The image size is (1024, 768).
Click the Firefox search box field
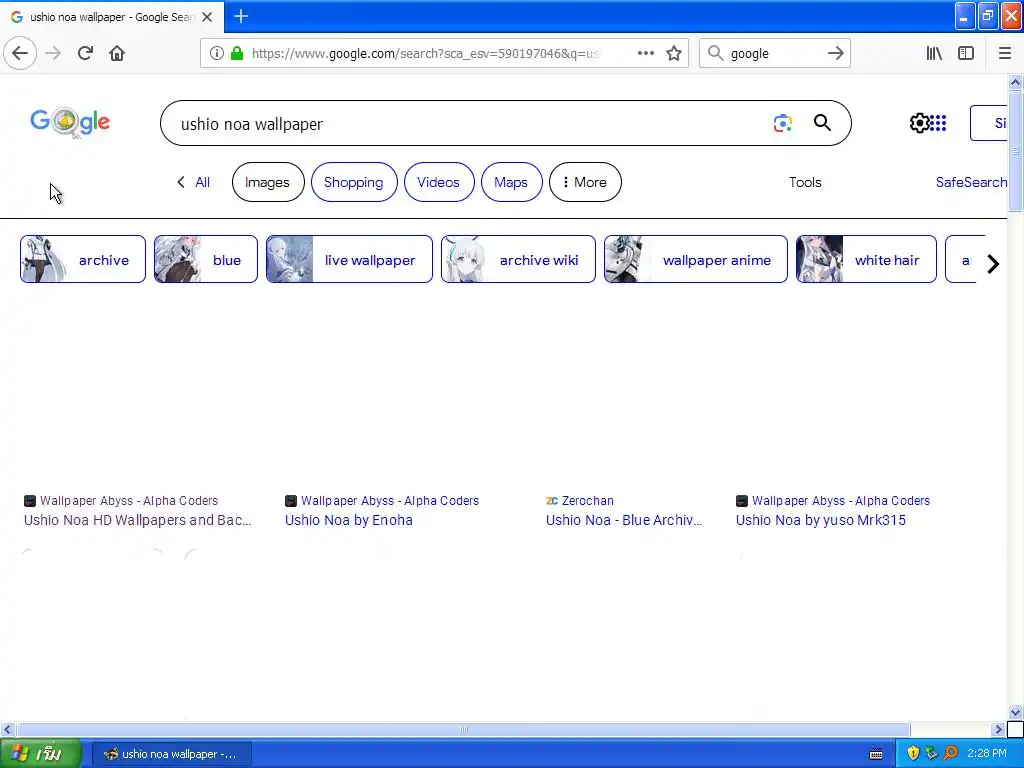775,53
